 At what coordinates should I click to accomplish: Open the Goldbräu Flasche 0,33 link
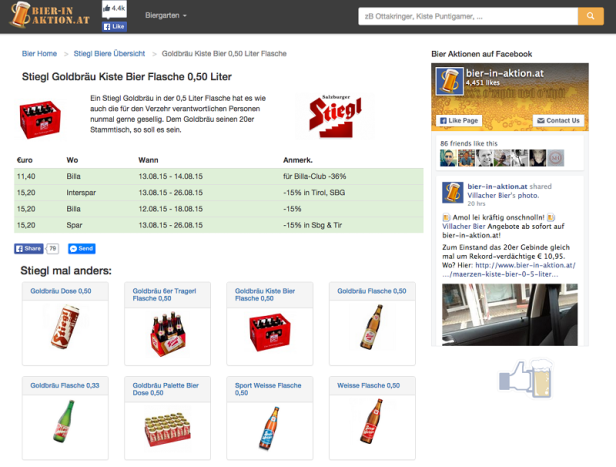click(x=65, y=386)
